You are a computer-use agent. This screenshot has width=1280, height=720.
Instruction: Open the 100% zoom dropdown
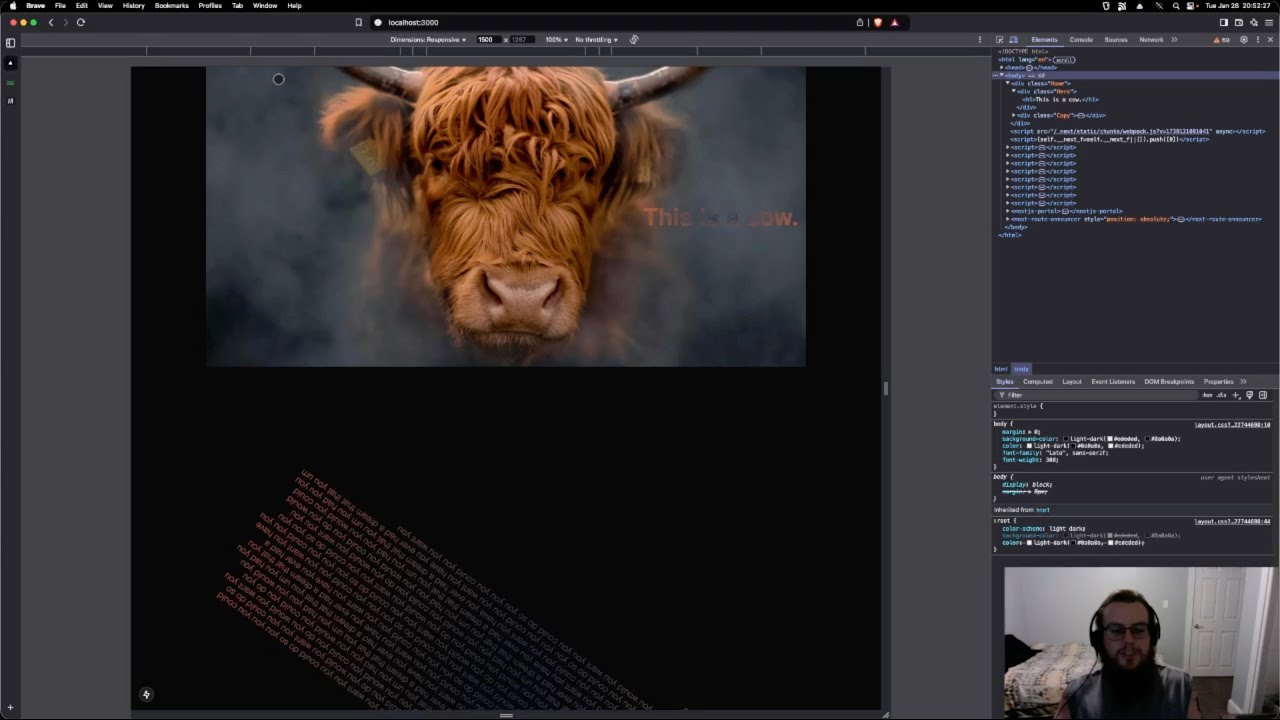pos(556,39)
